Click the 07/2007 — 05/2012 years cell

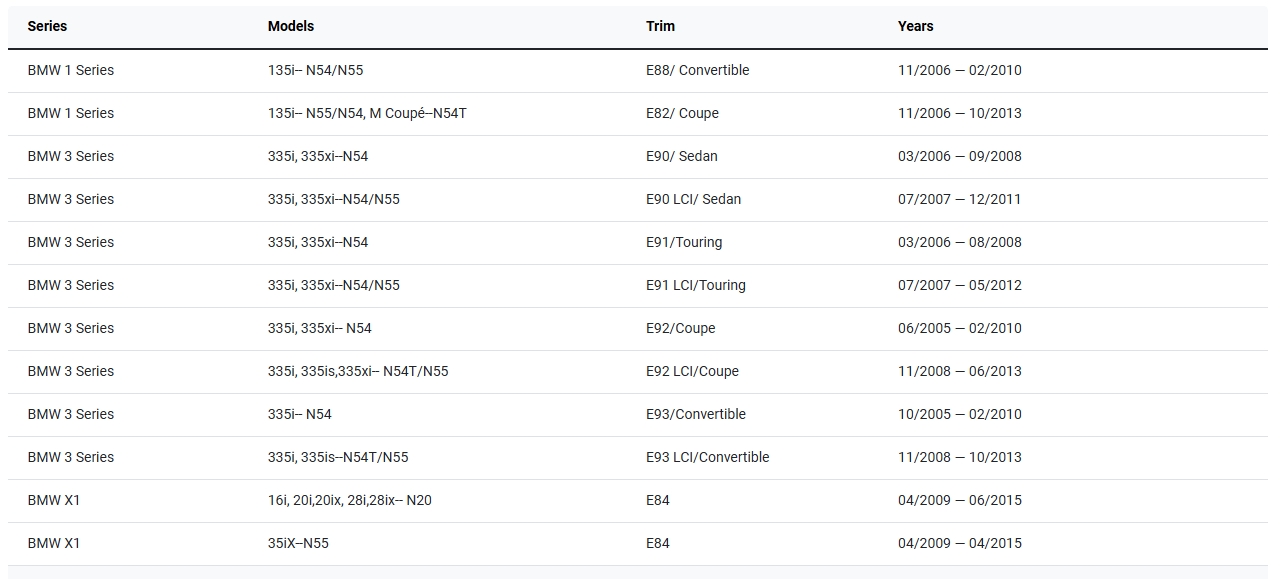959,285
